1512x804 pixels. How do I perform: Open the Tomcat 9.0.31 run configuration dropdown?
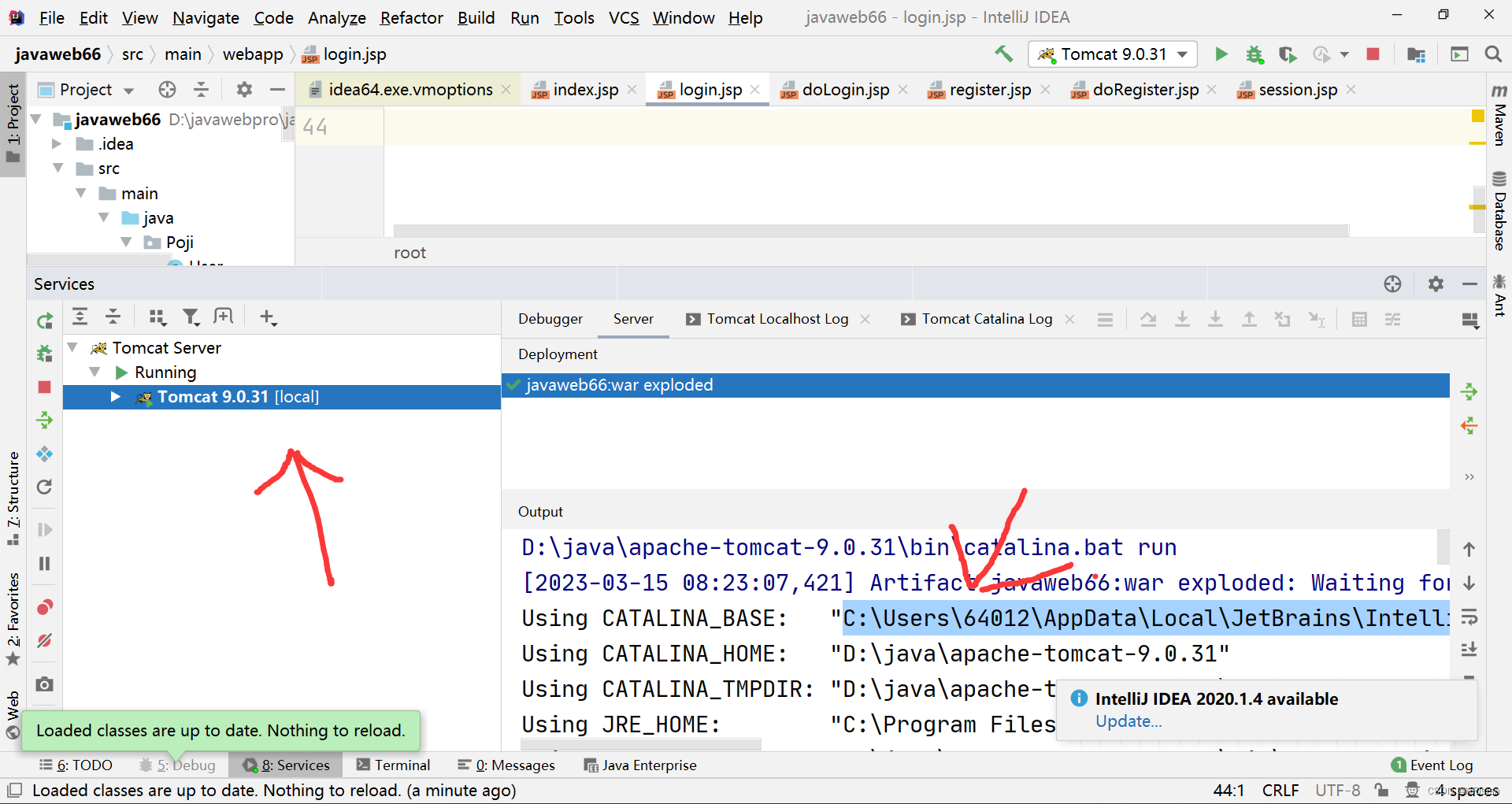[x=1113, y=54]
